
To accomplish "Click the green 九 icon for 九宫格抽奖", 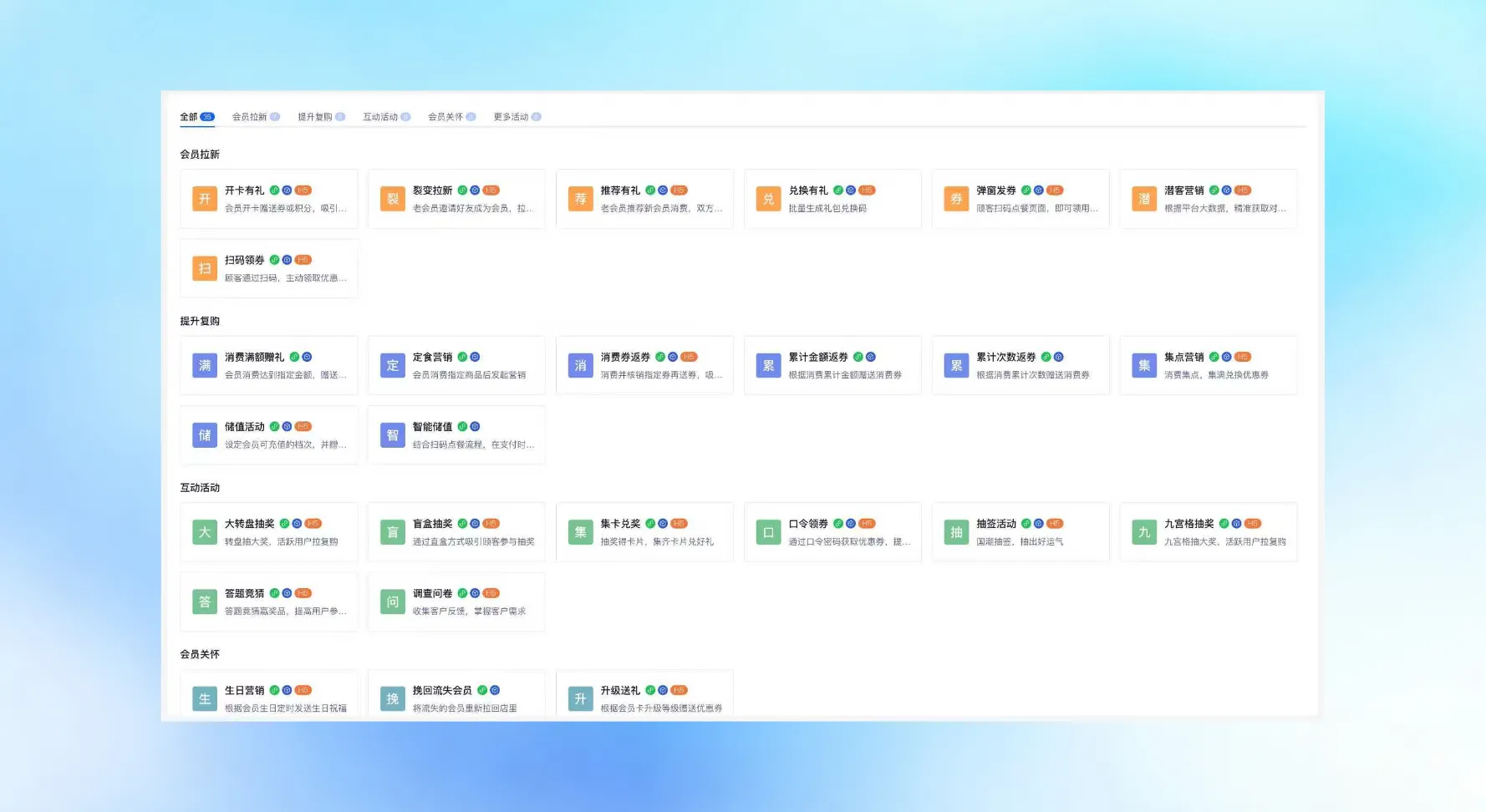I will (1144, 532).
